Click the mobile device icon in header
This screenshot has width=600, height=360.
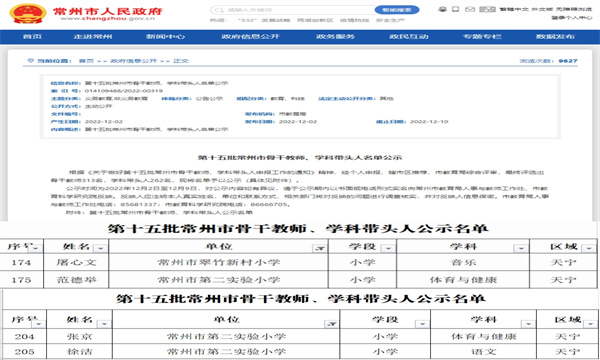pos(455,9)
